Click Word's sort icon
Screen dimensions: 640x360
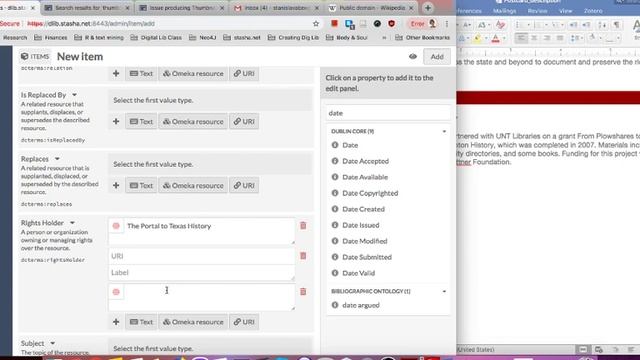click(x=602, y=25)
